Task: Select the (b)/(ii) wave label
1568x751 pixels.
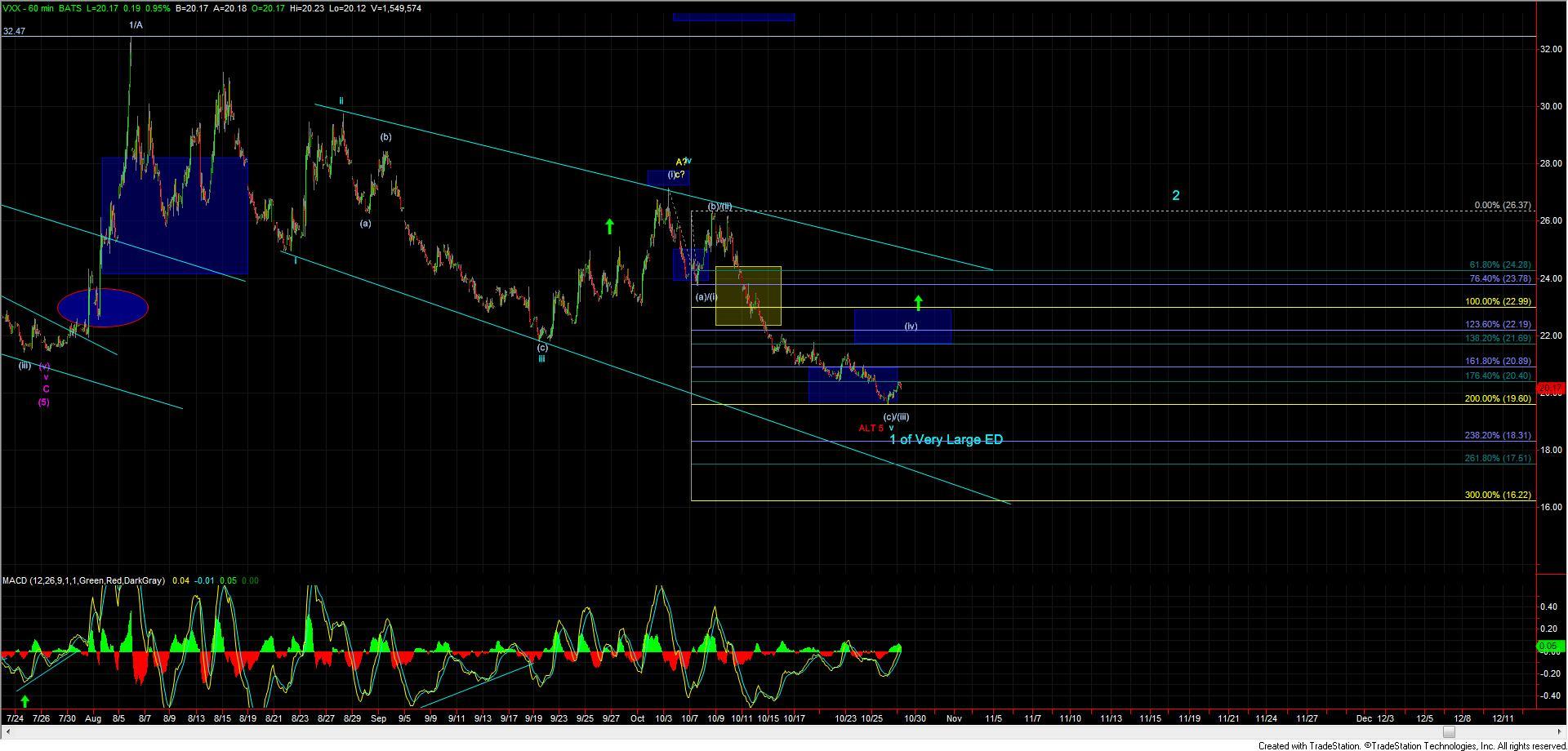Action: tap(719, 207)
